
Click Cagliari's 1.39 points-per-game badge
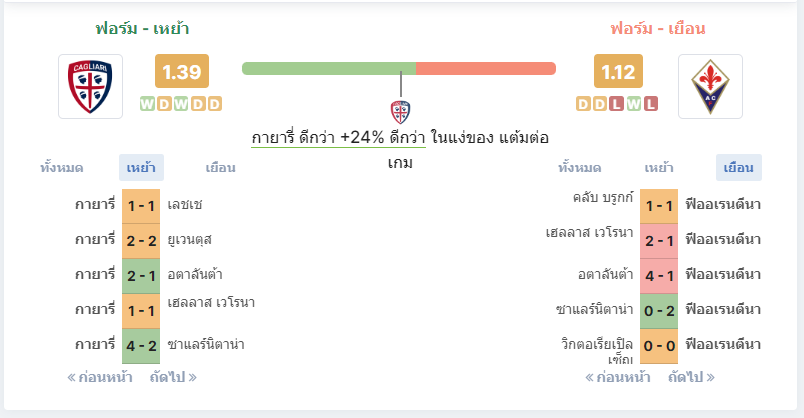pos(182,71)
